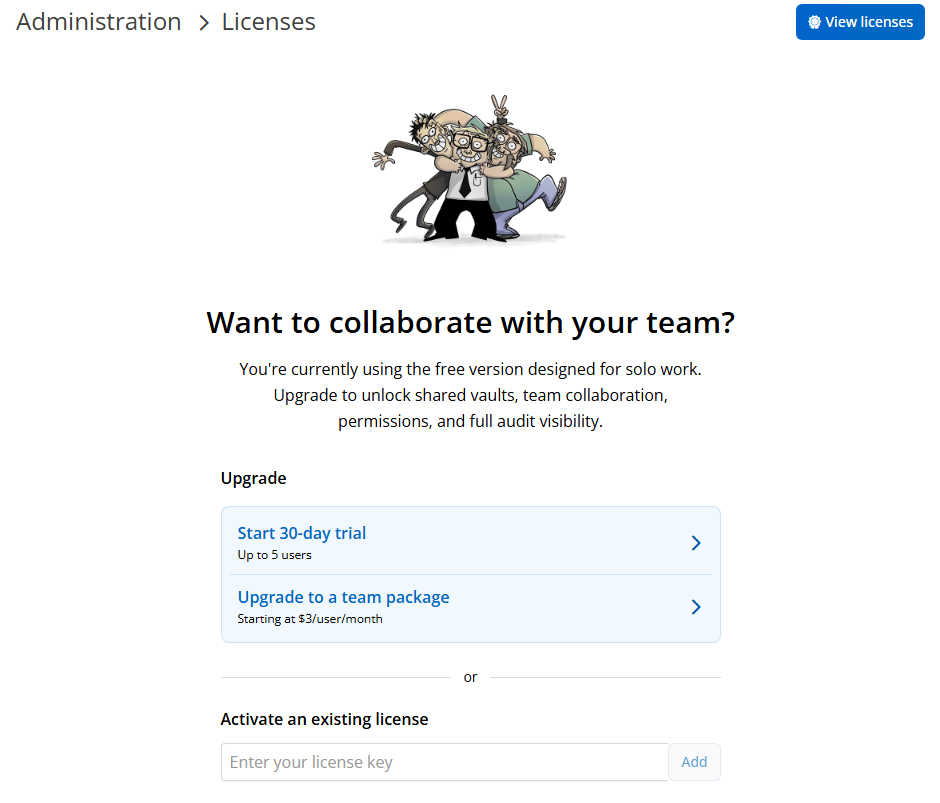Viewport: 940px width, 803px height.
Task: Click the arrow beside Start 30-day trial
Action: tap(696, 543)
